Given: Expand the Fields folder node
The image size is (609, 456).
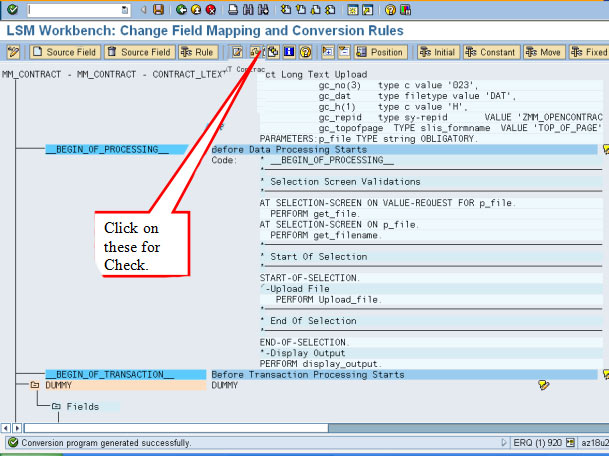Looking at the screenshot, I should click(56, 406).
